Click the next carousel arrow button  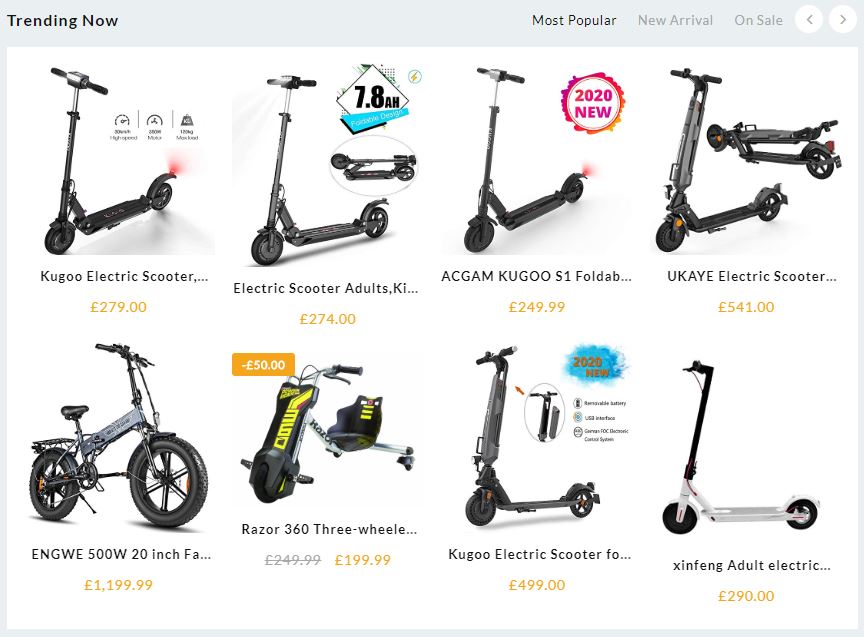(843, 19)
